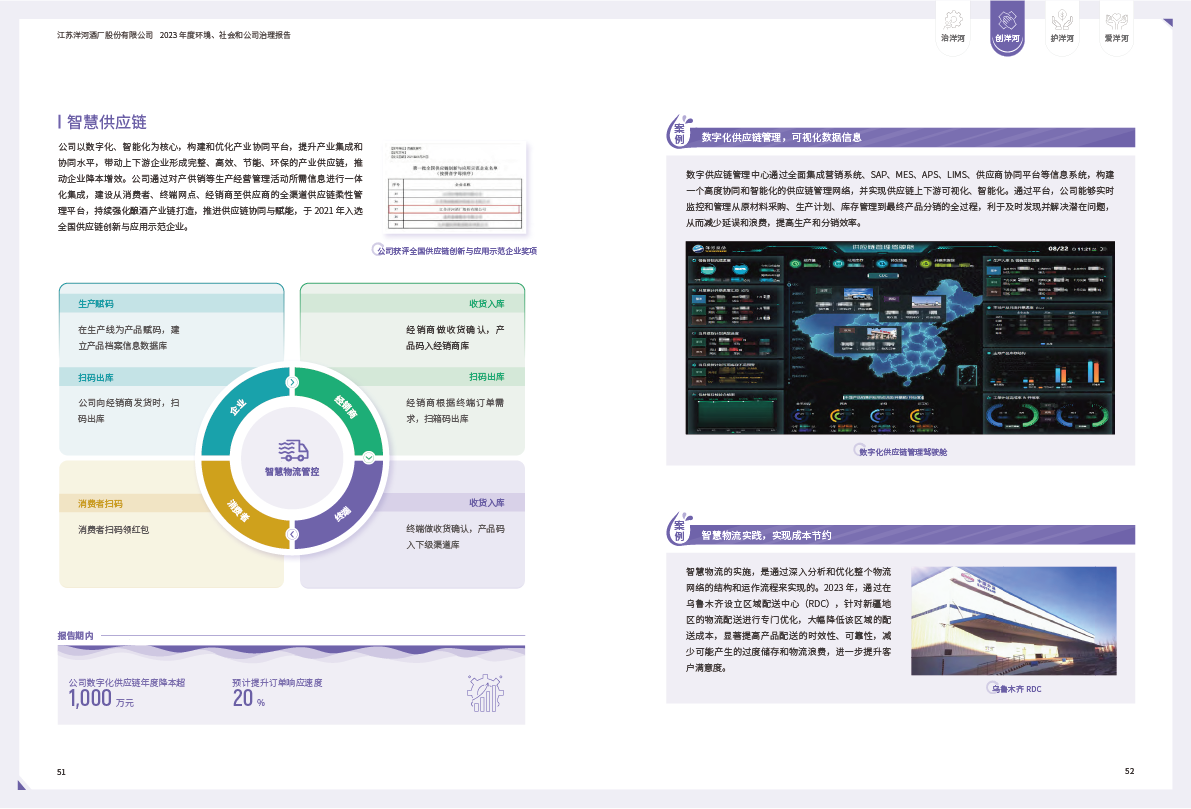Click the 案例 badge beside 智慧物流实践
The height and width of the screenshot is (809, 1191).
(x=680, y=531)
